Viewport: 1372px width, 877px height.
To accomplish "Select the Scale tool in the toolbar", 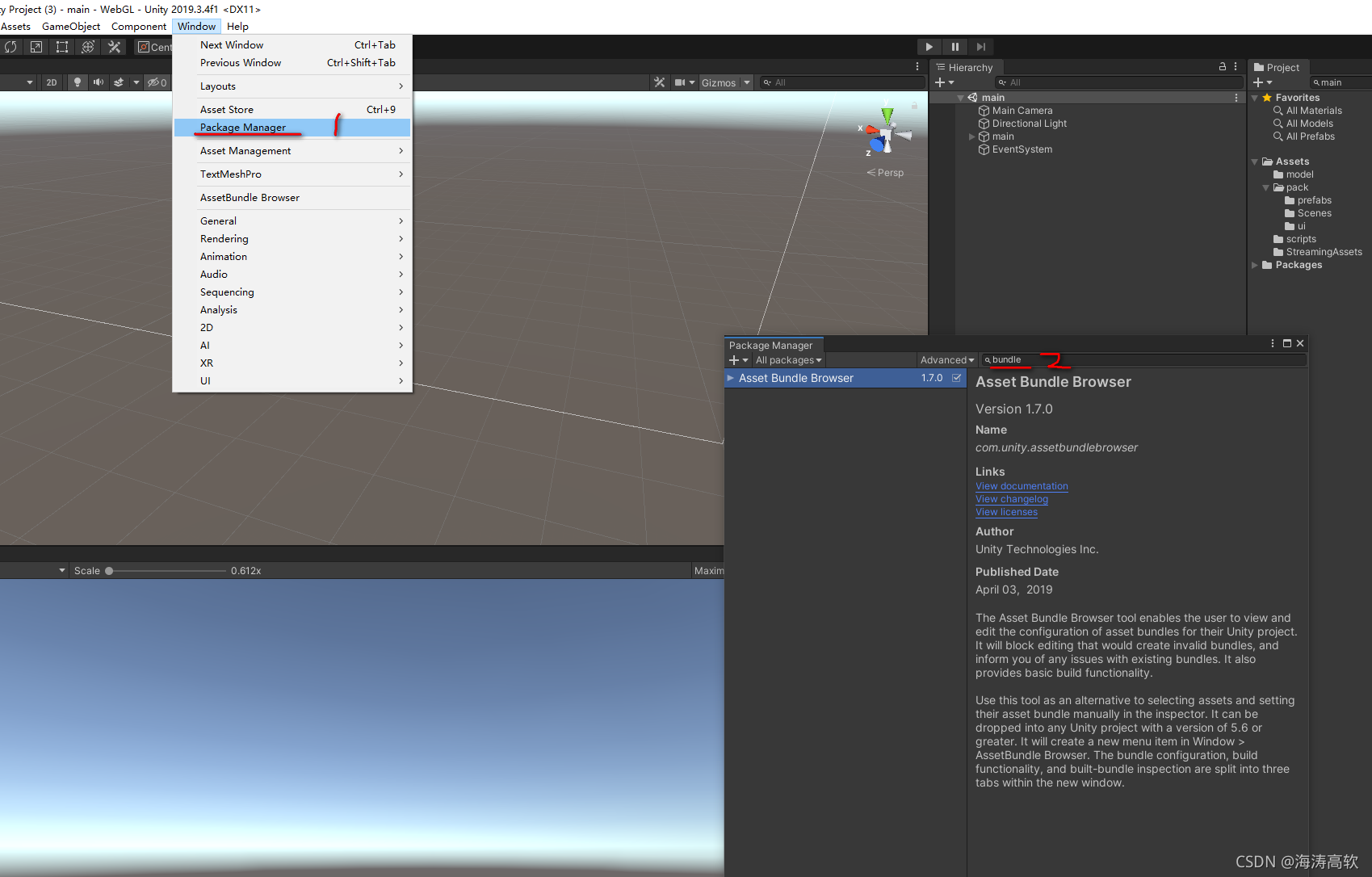I will click(x=36, y=47).
